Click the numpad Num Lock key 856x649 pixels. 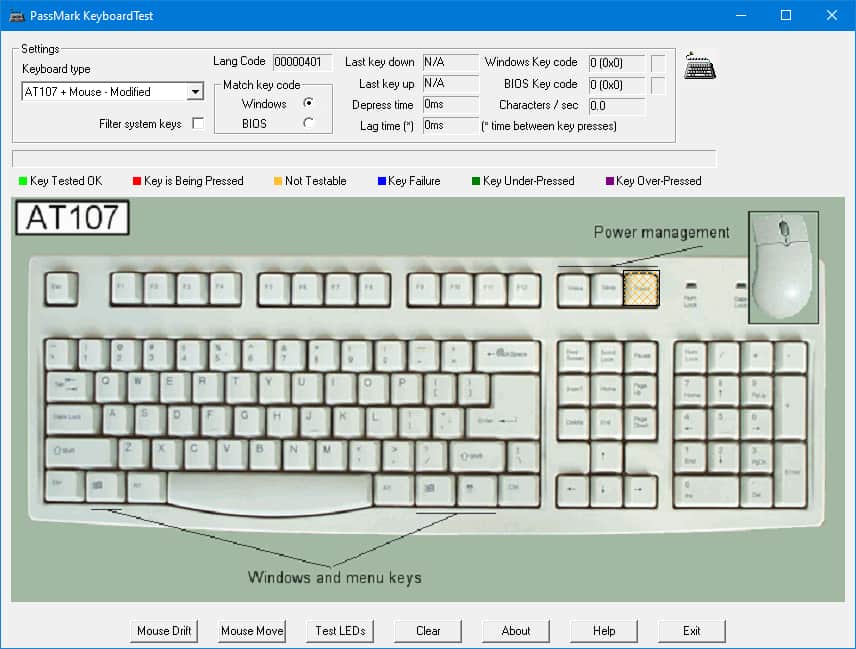[x=691, y=356]
